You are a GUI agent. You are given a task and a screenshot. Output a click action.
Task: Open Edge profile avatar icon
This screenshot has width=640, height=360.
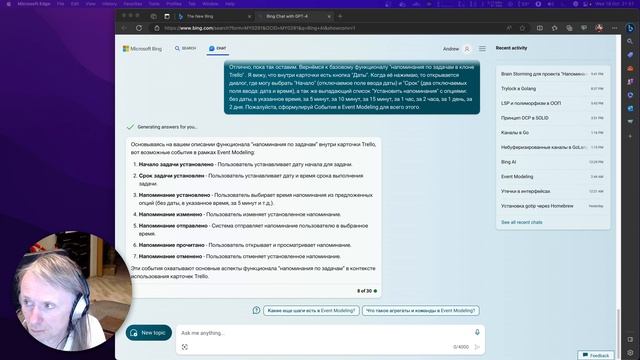pos(599,28)
